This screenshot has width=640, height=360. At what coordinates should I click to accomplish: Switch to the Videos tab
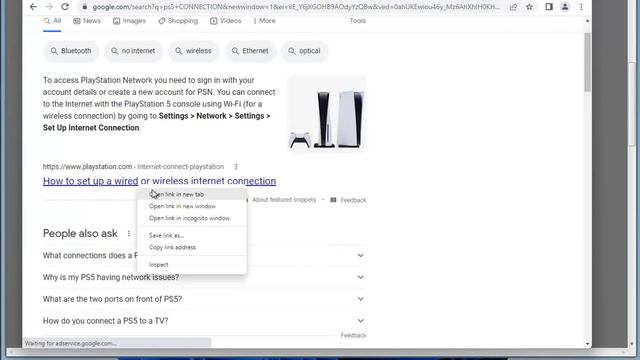(x=226, y=21)
